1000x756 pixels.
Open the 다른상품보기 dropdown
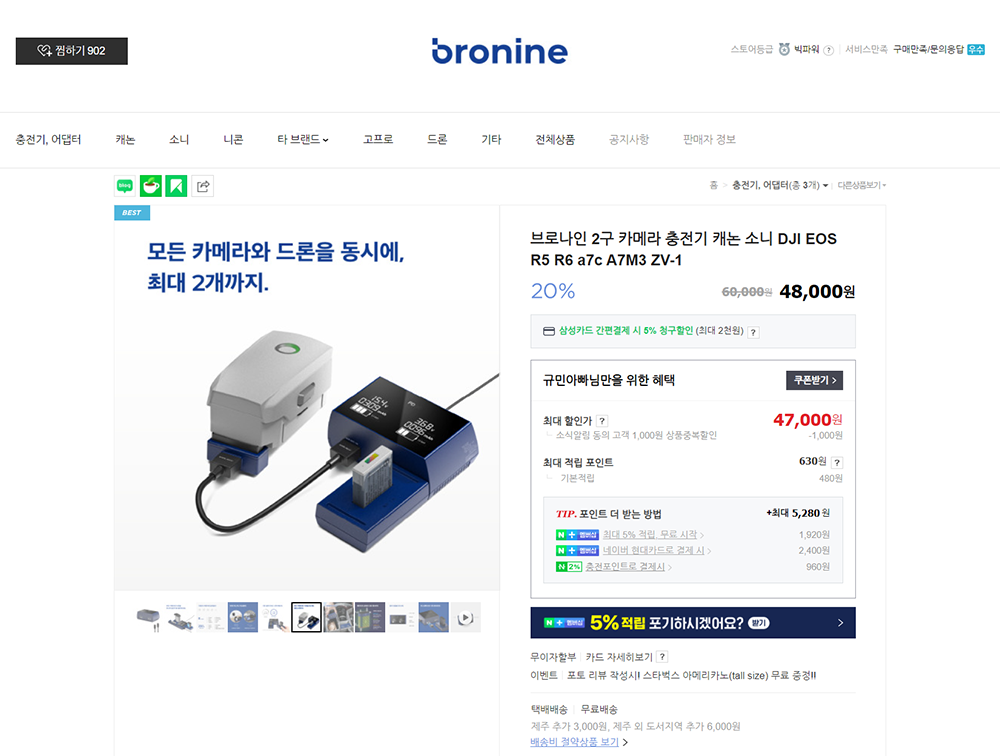(x=862, y=185)
